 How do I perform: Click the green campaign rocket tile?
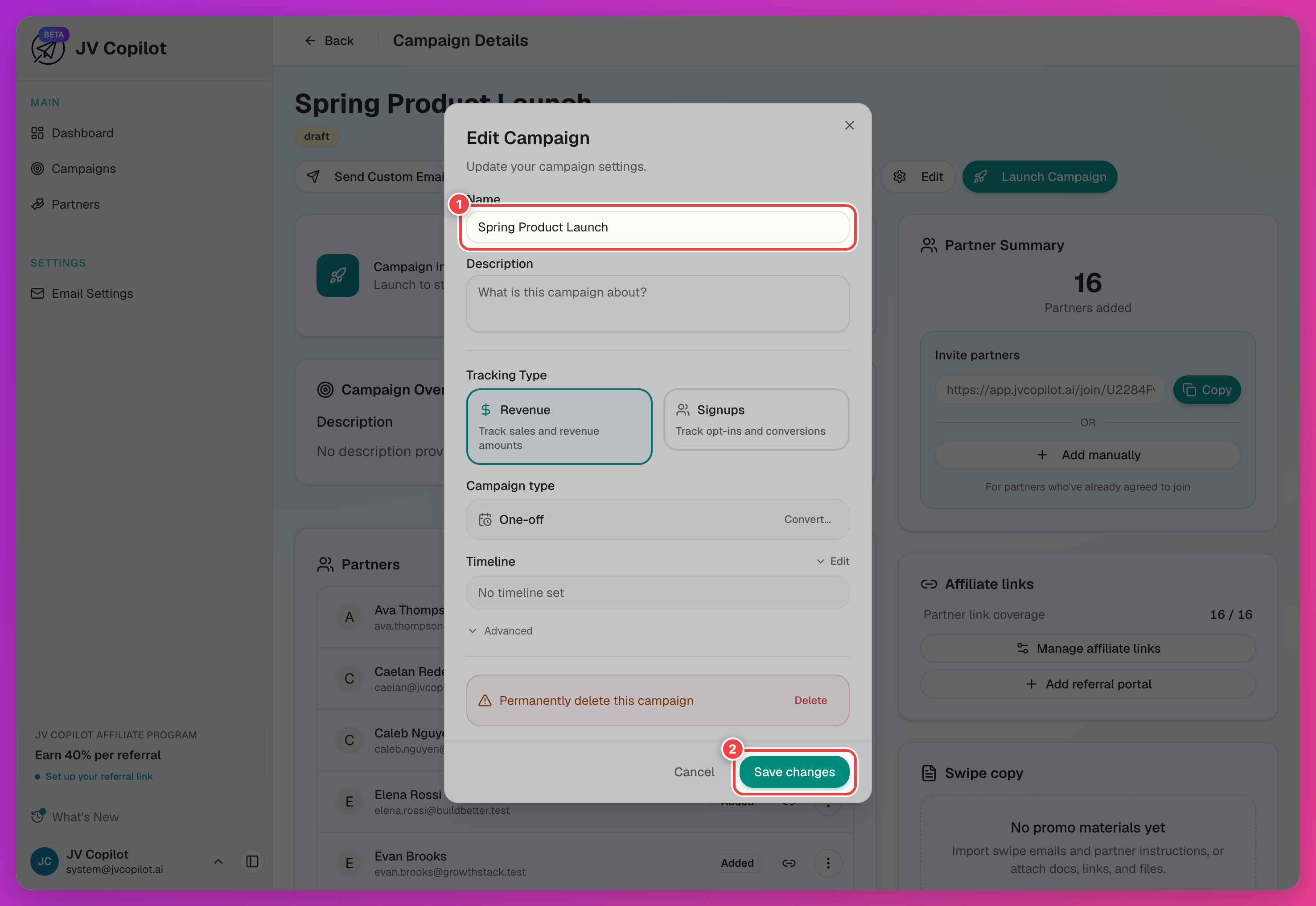click(x=337, y=275)
